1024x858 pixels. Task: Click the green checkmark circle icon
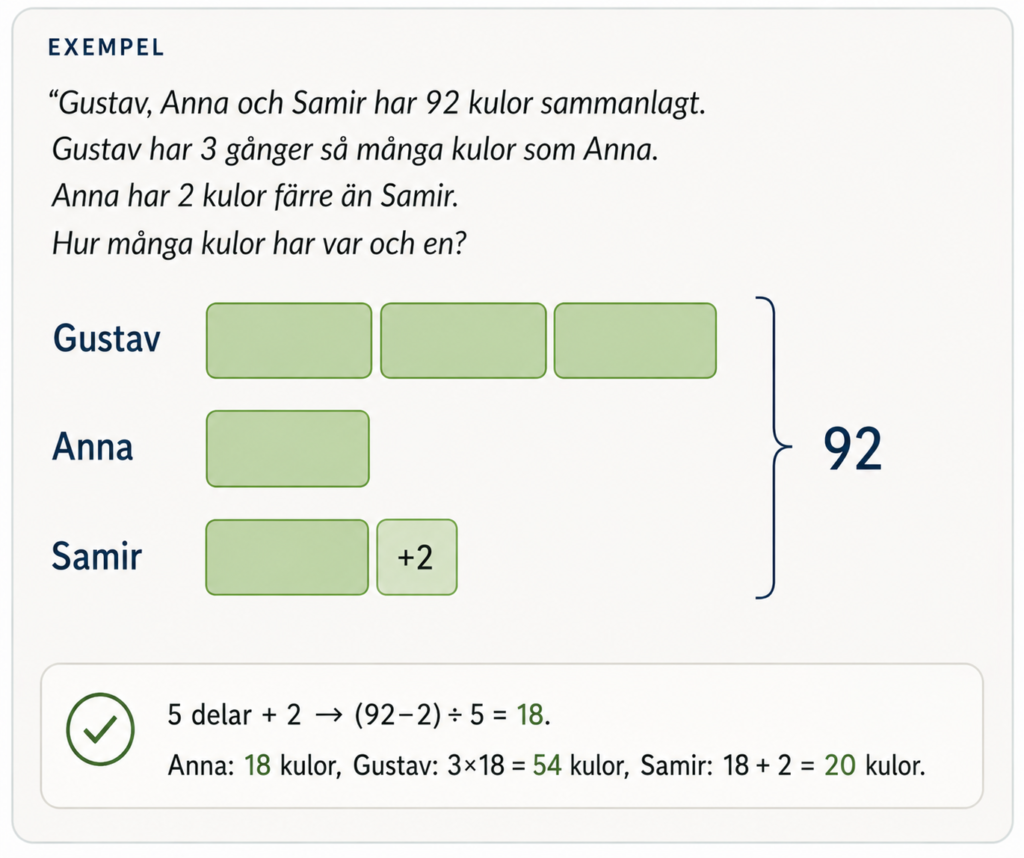(100, 729)
